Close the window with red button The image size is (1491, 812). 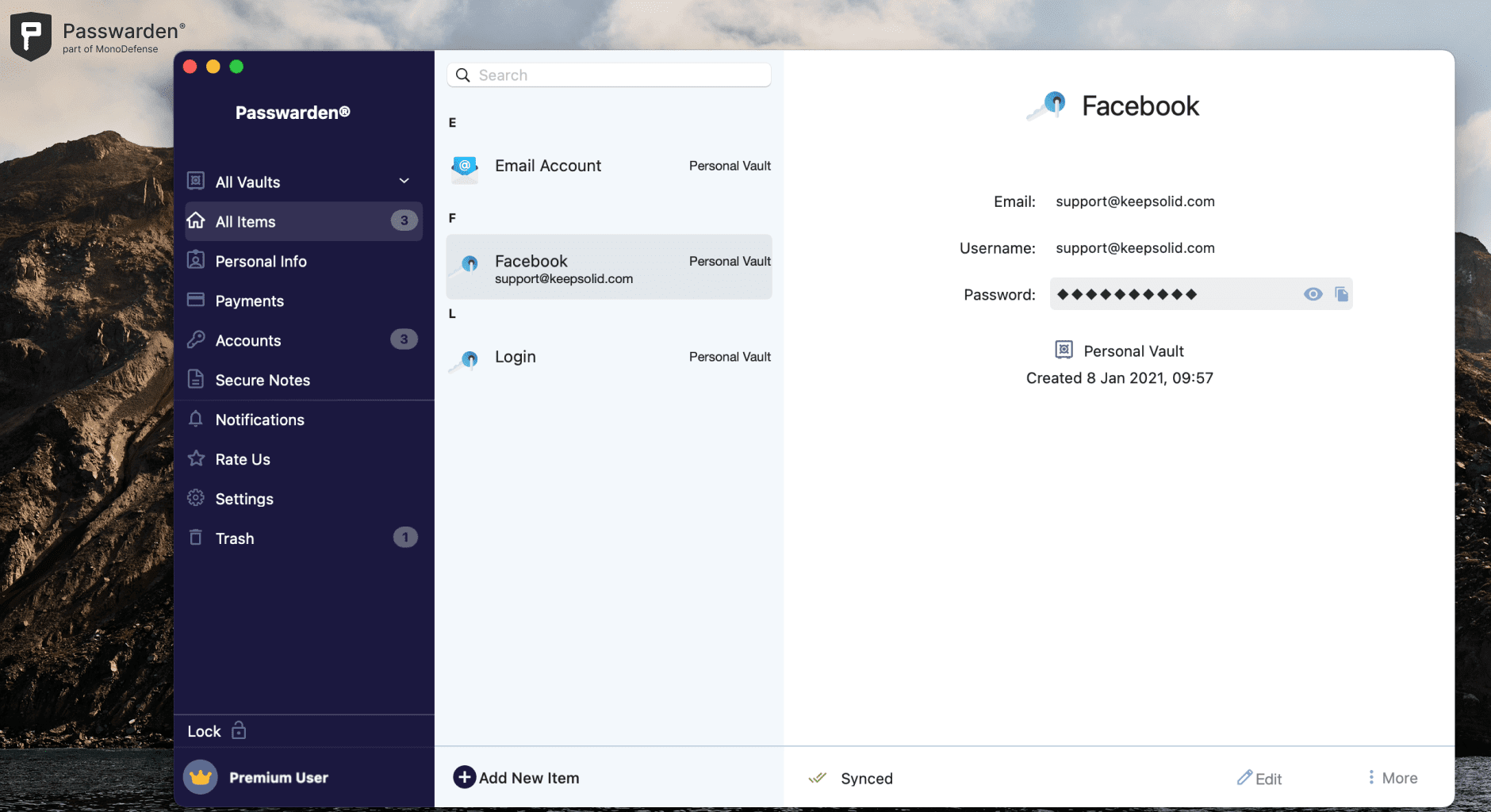[x=190, y=67]
